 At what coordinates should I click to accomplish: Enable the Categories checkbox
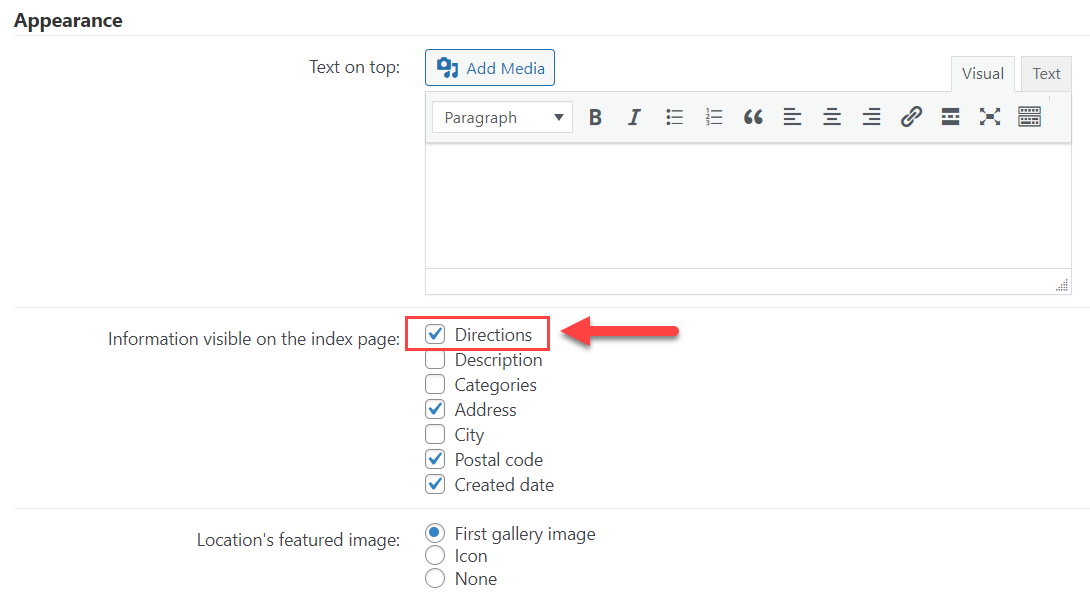coord(435,384)
